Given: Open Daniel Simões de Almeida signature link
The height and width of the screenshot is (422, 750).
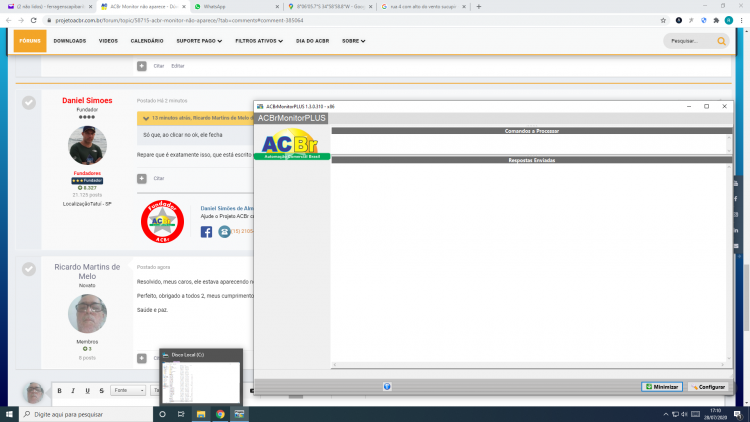Looking at the screenshot, I should click(x=227, y=208).
